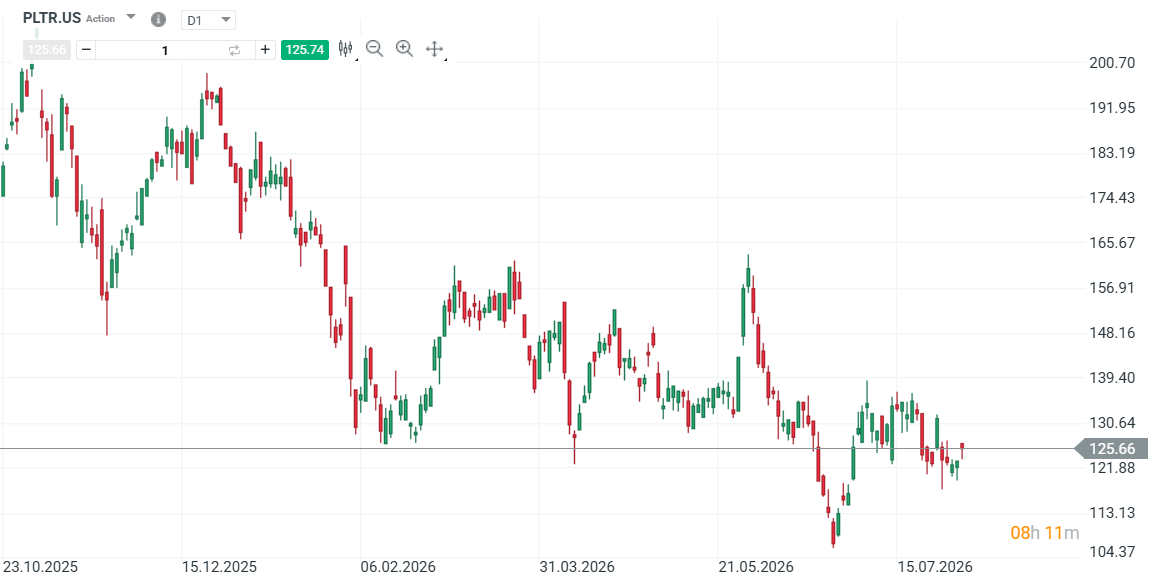
Task: Open the PLTR.US symbol dropdown arrow
Action: [x=131, y=17]
